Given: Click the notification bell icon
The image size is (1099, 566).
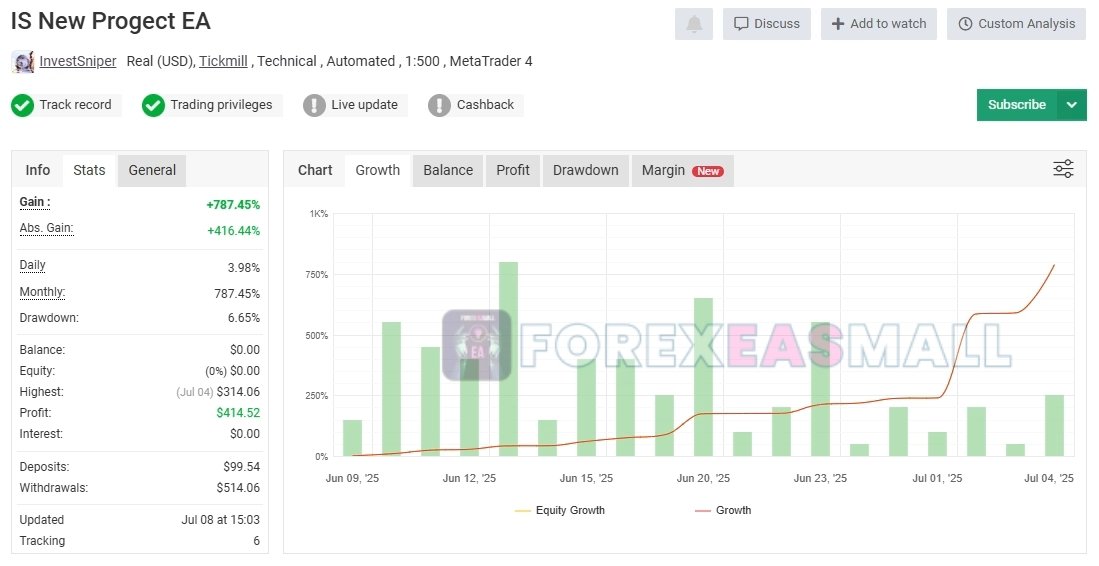Looking at the screenshot, I should [693, 24].
